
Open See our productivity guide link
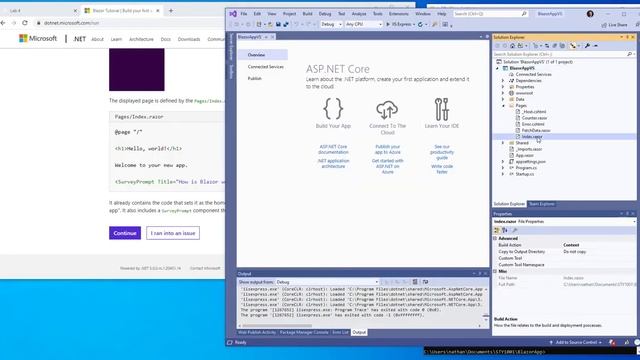point(442,152)
